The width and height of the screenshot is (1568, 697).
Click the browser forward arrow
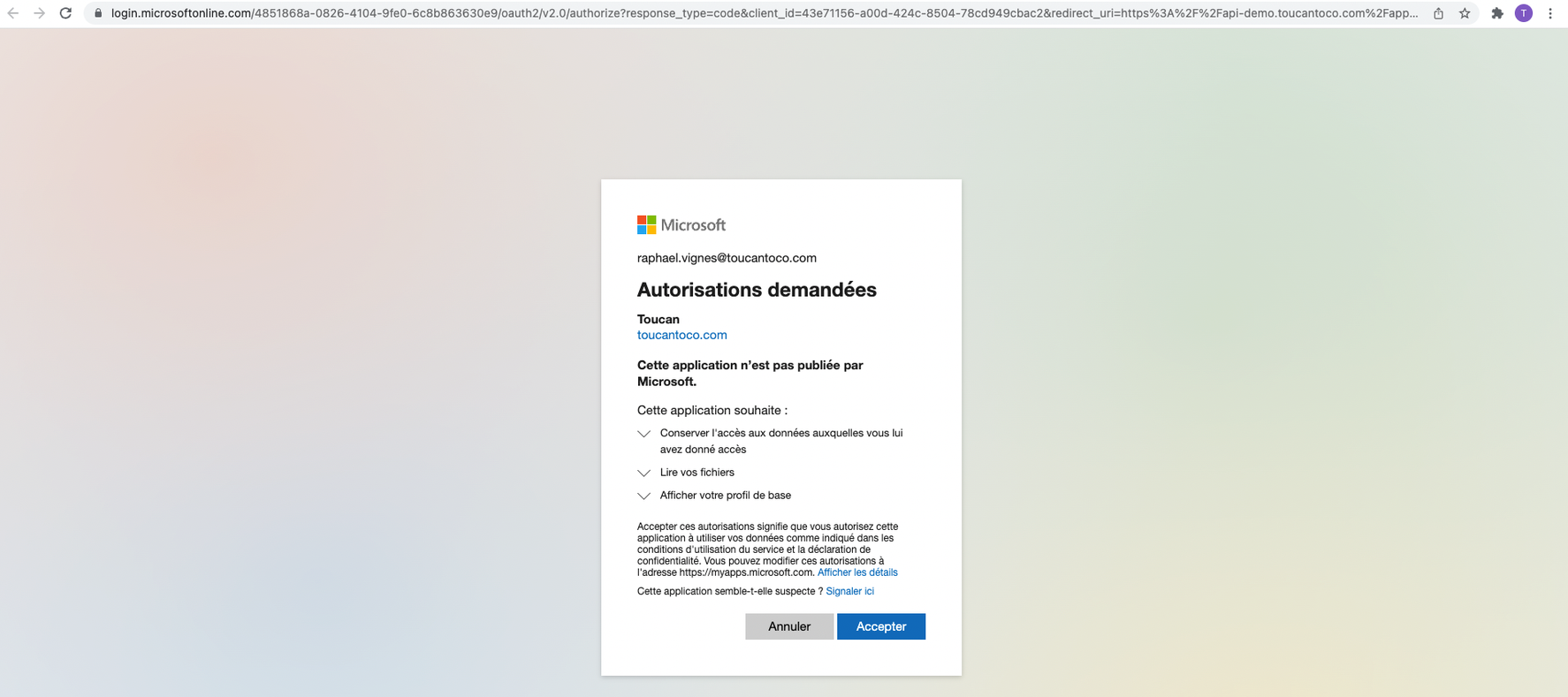[x=39, y=13]
